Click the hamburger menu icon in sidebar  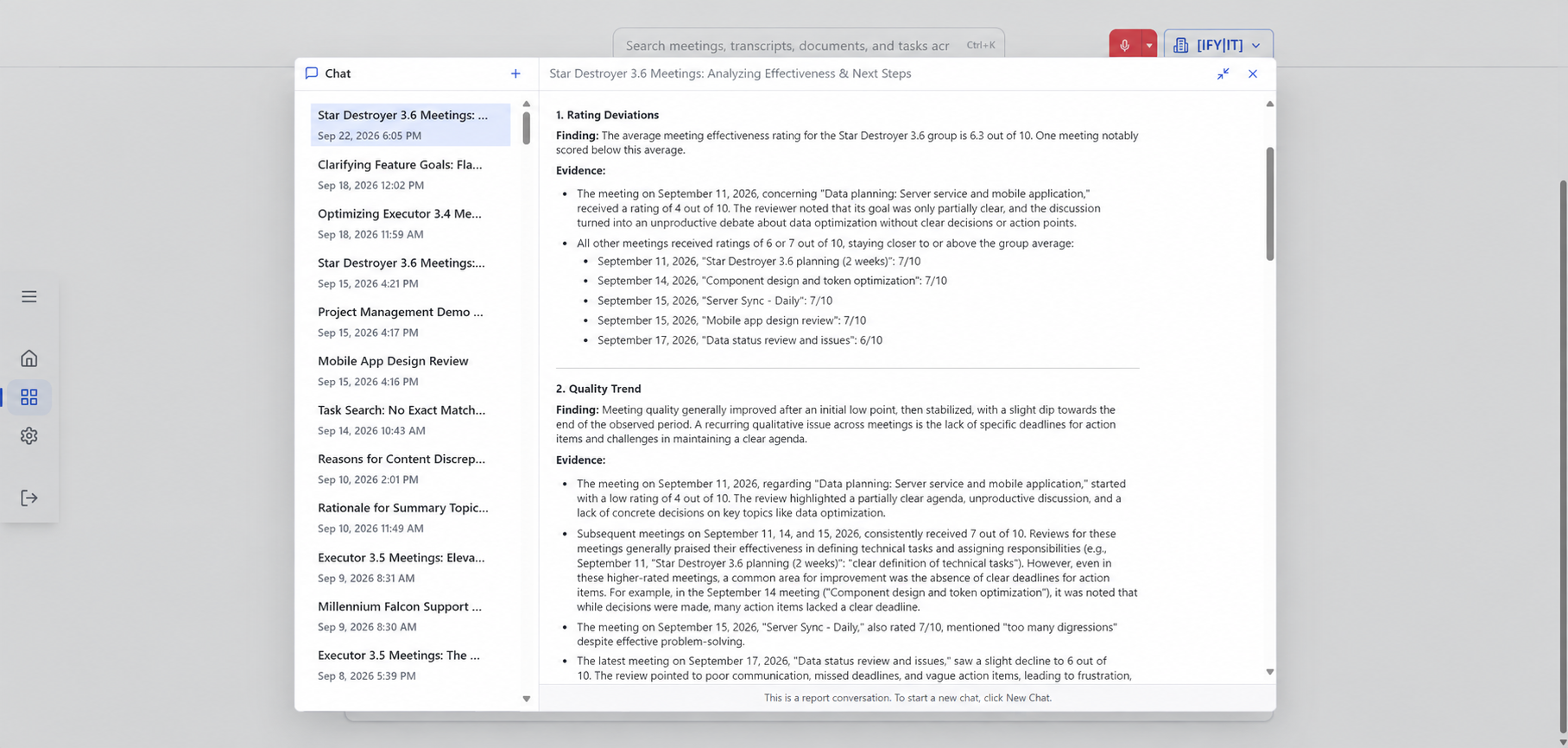tap(28, 296)
